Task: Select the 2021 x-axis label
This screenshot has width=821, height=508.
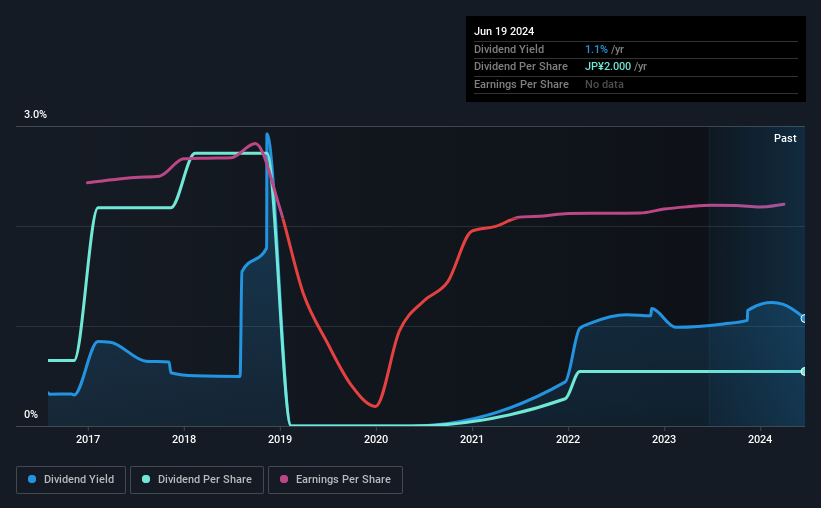Action: (472, 439)
